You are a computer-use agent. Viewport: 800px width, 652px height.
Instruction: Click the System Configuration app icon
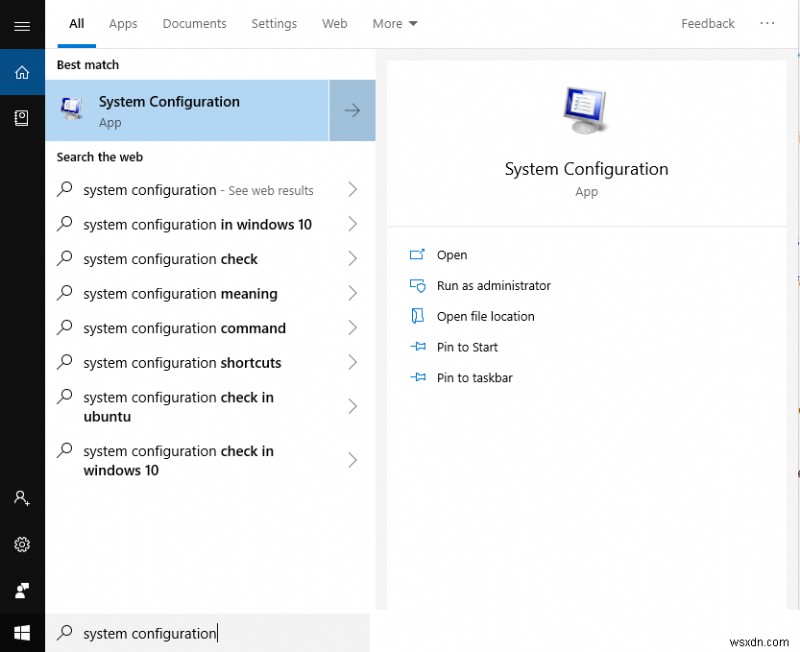pyautogui.click(x=71, y=108)
